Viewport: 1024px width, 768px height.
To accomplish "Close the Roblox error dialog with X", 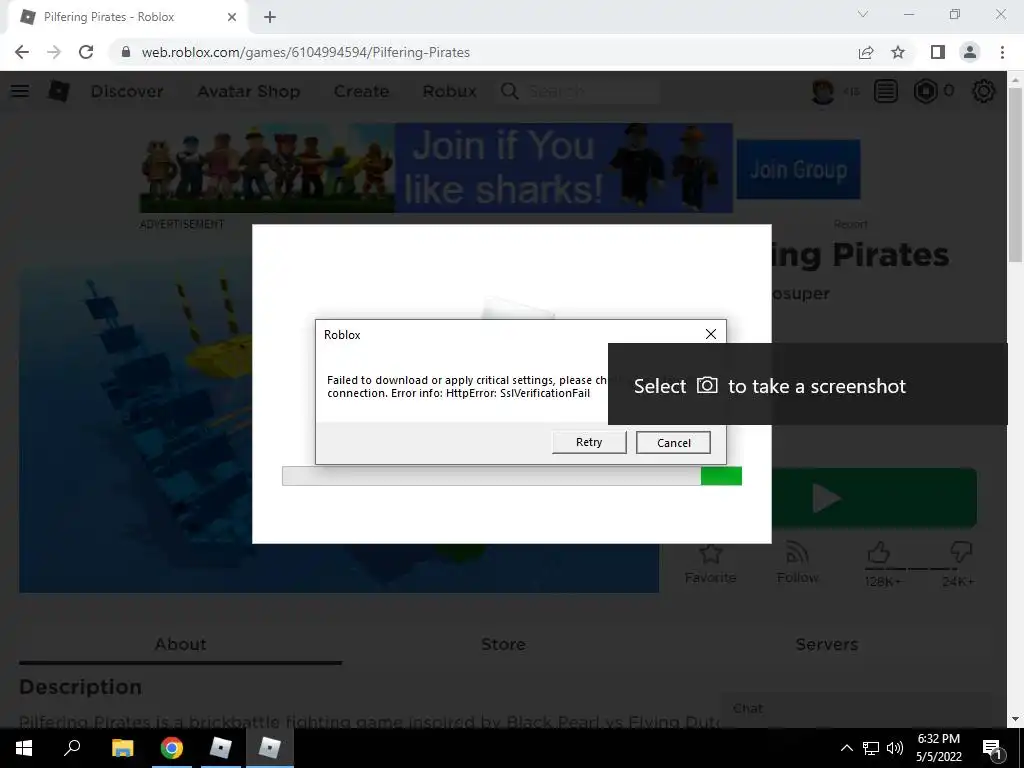I will tap(711, 334).
